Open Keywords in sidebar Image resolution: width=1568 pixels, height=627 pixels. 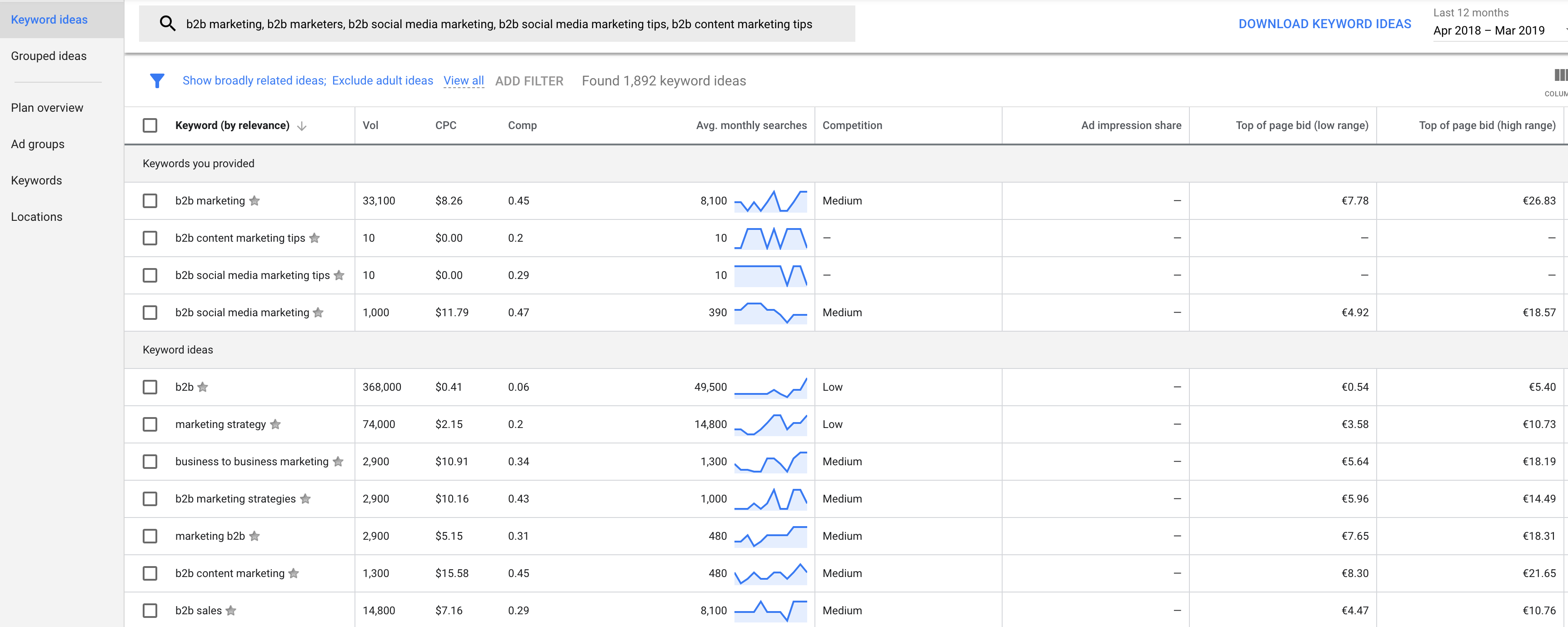coord(36,181)
